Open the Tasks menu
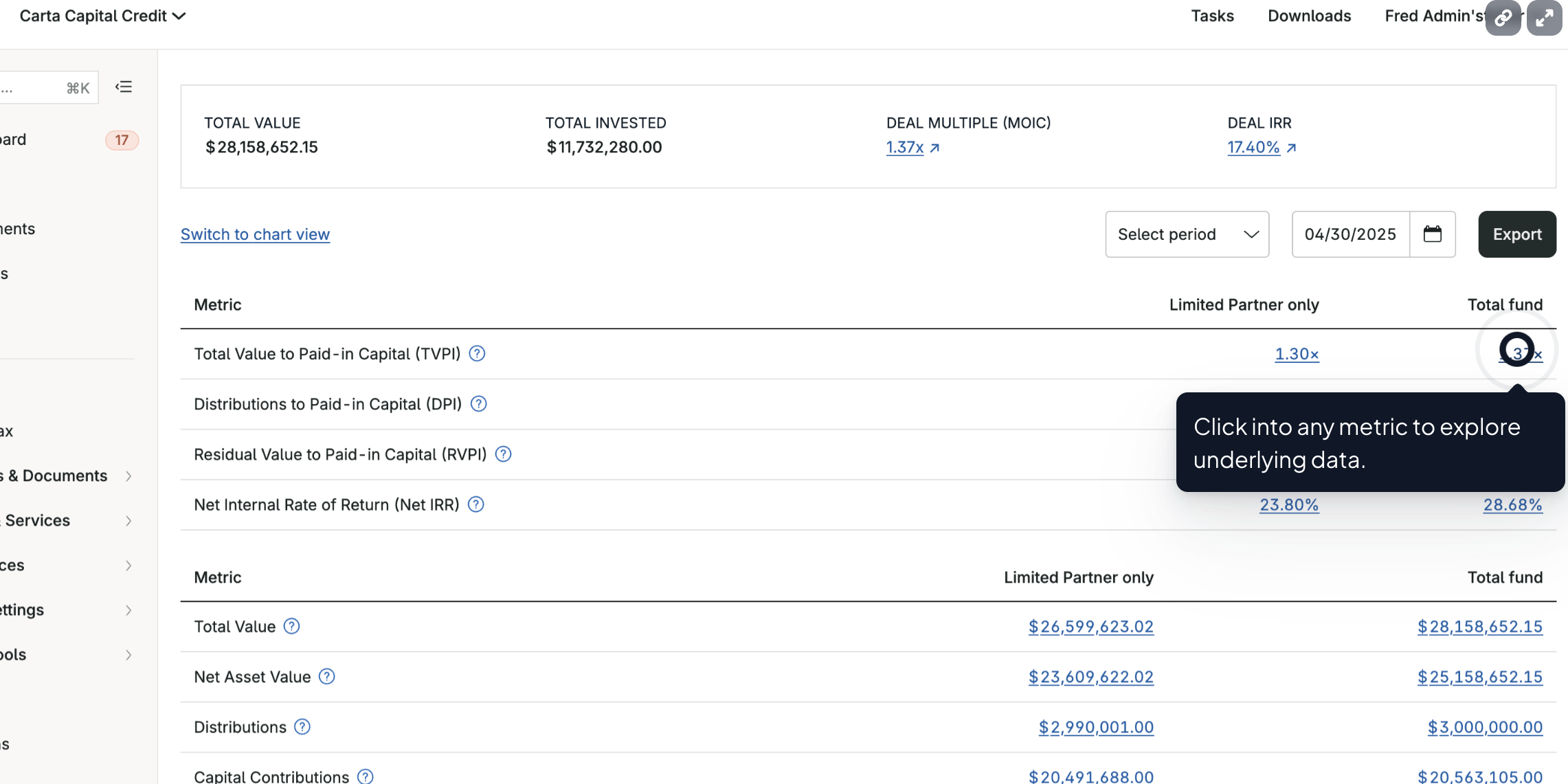The image size is (1568, 784). click(1212, 16)
